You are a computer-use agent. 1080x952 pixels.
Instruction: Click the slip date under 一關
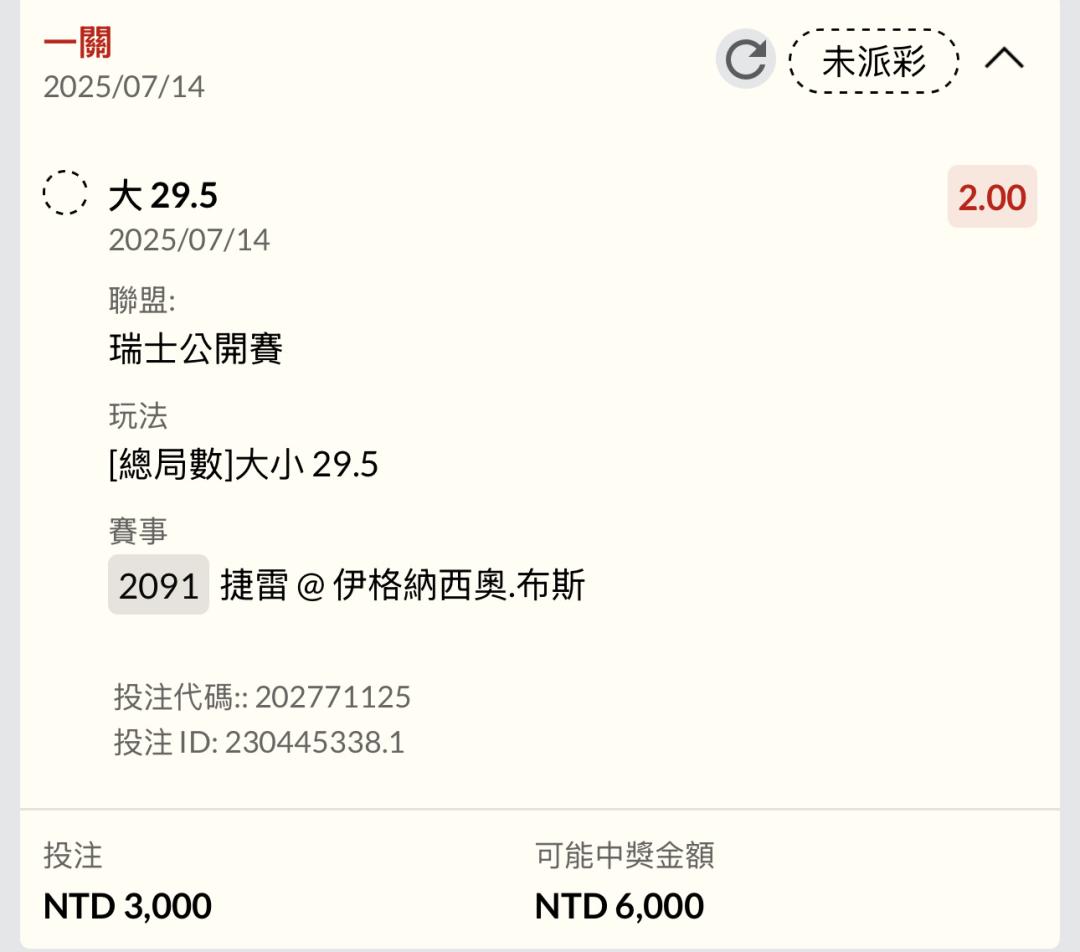124,87
